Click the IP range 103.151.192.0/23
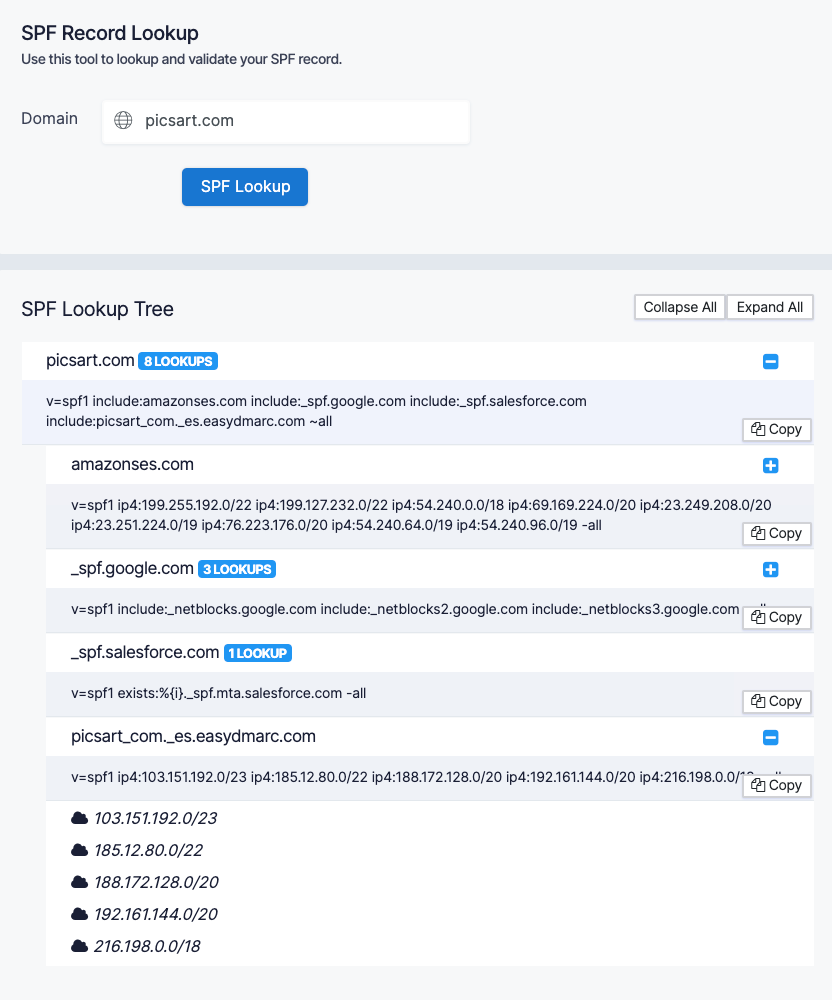 click(156, 818)
